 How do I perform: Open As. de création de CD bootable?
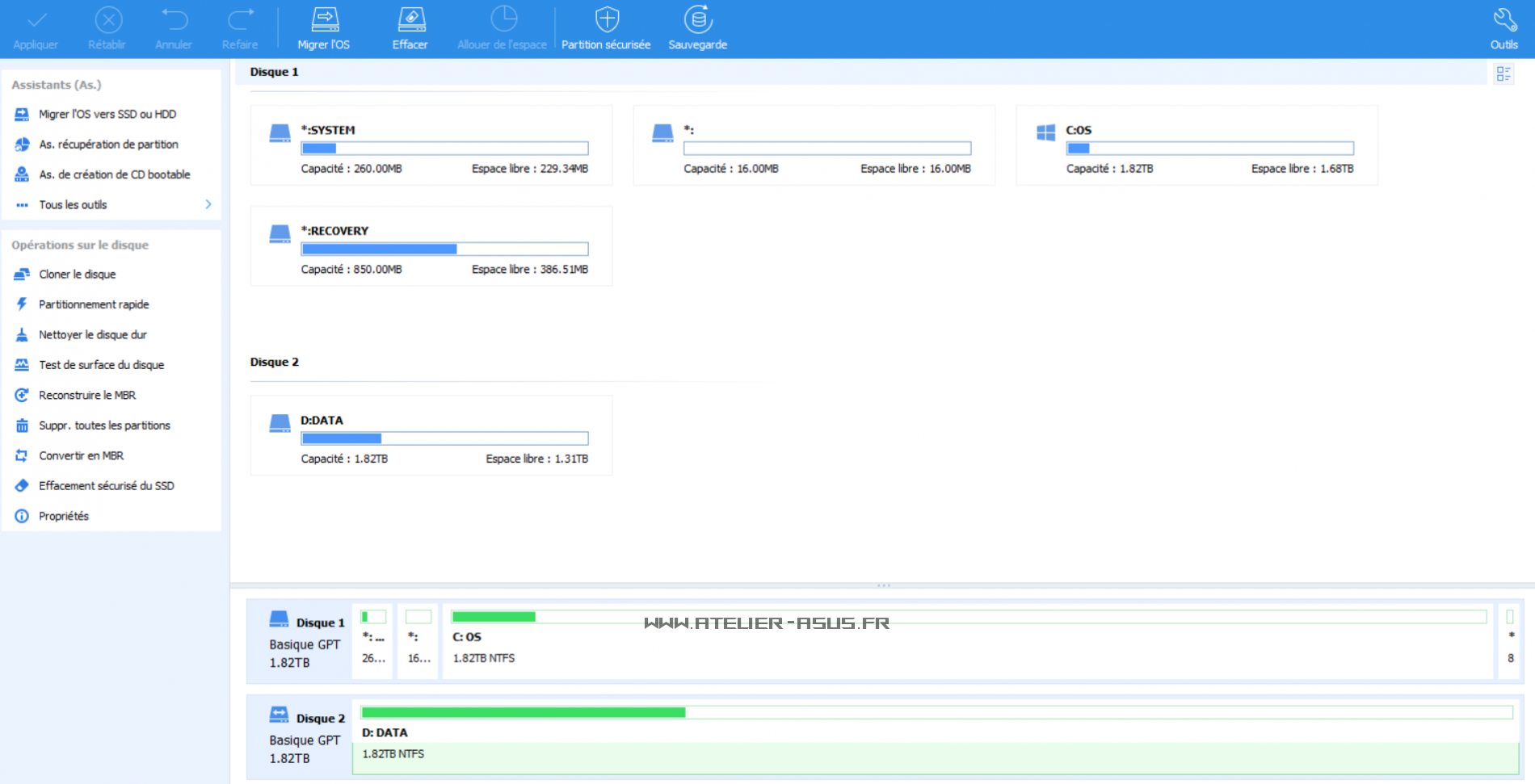[x=115, y=174]
